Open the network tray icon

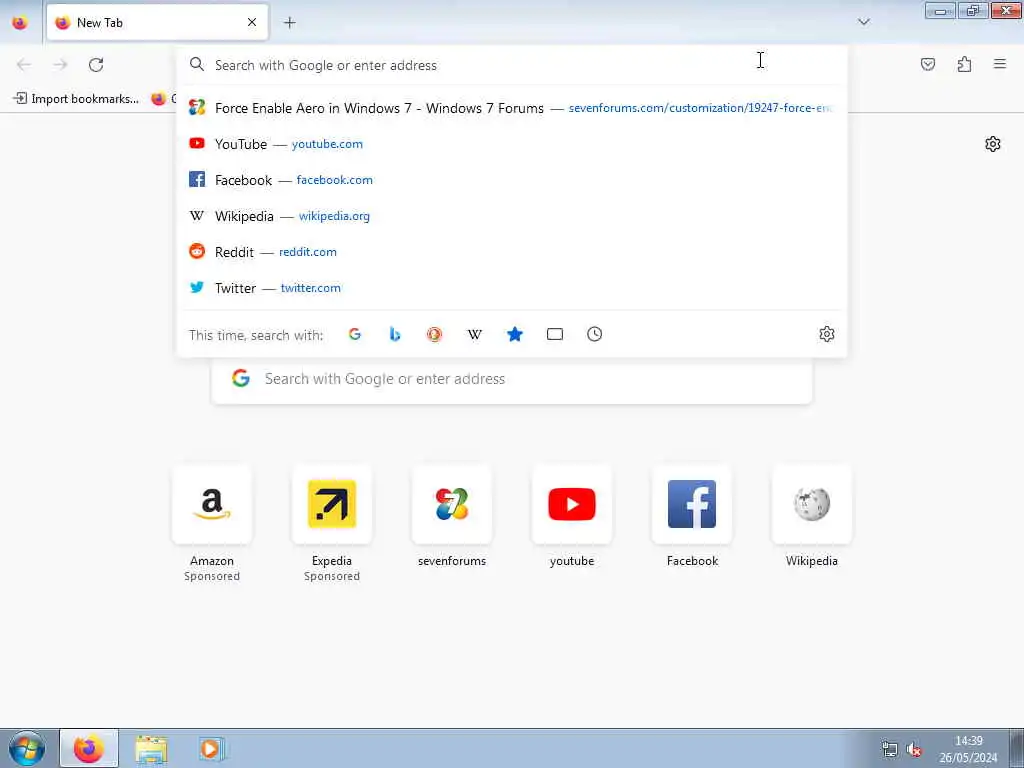pyautogui.click(x=889, y=749)
